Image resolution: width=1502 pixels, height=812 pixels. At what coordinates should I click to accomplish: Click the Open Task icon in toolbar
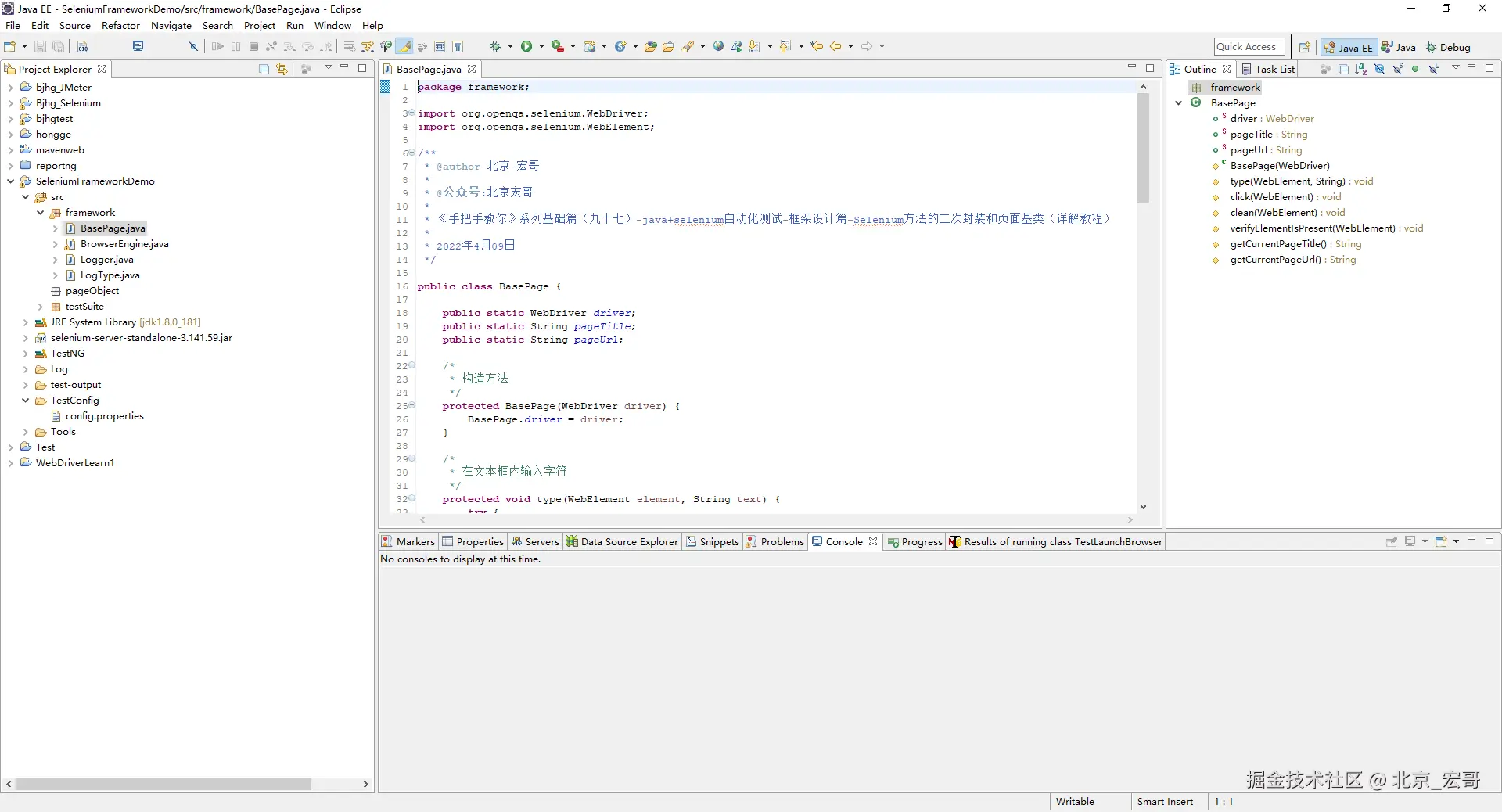pos(668,47)
